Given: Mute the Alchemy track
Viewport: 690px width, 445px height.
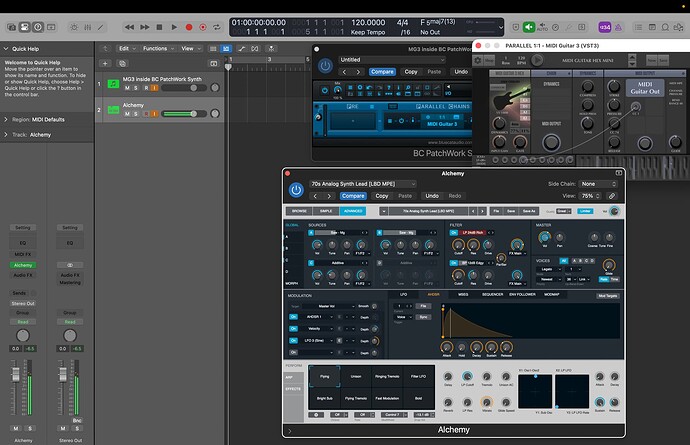Looking at the screenshot, I should click(128, 113).
